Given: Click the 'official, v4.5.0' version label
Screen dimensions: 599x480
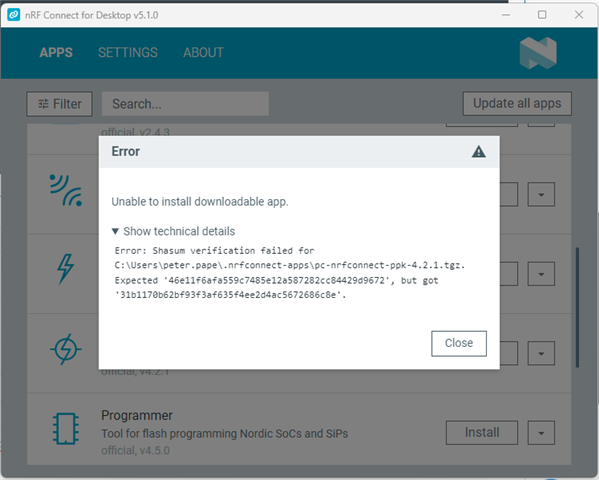Looking at the screenshot, I should point(135,451).
